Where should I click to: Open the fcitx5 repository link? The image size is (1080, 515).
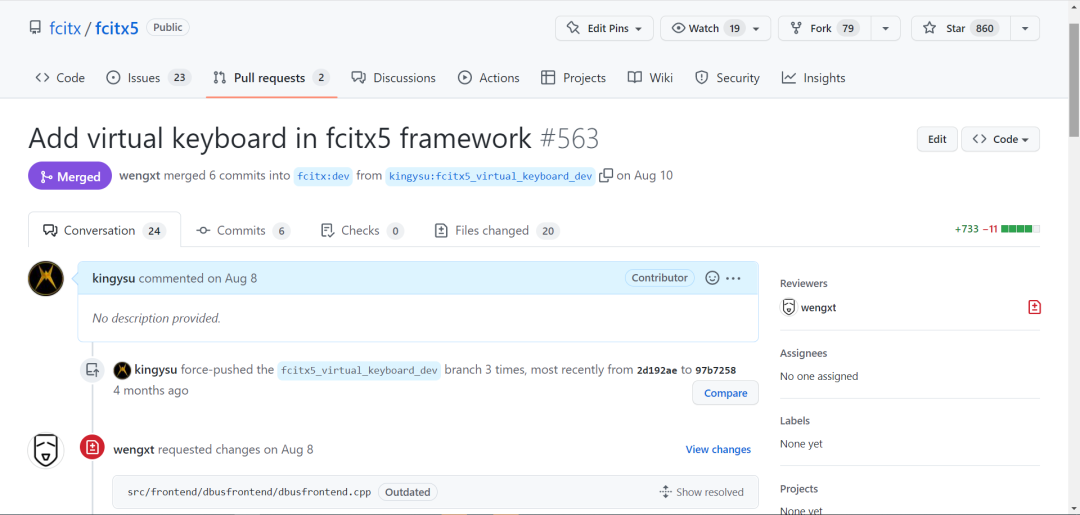tap(116, 28)
